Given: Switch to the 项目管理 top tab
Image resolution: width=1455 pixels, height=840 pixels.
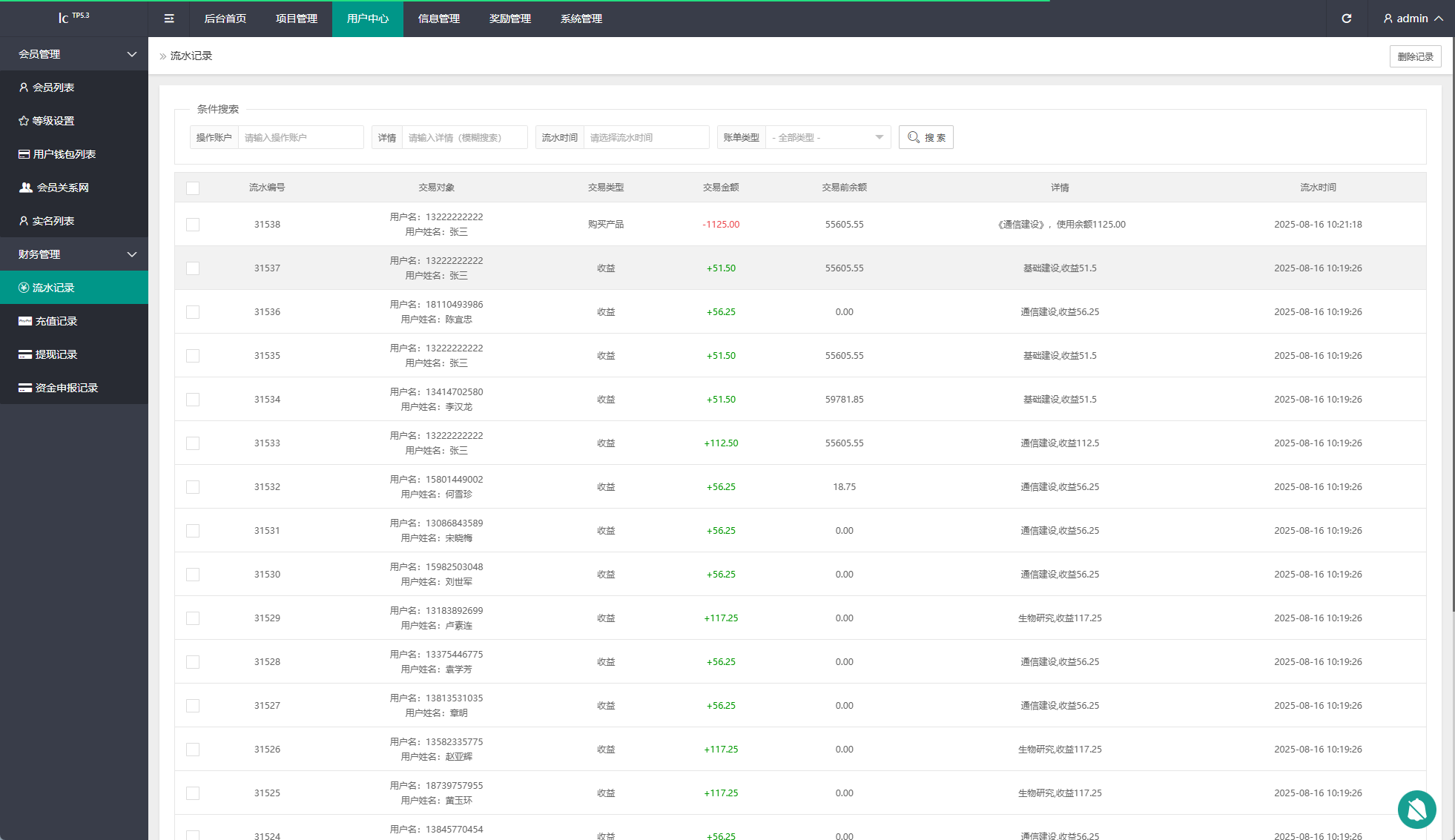Looking at the screenshot, I should [297, 19].
